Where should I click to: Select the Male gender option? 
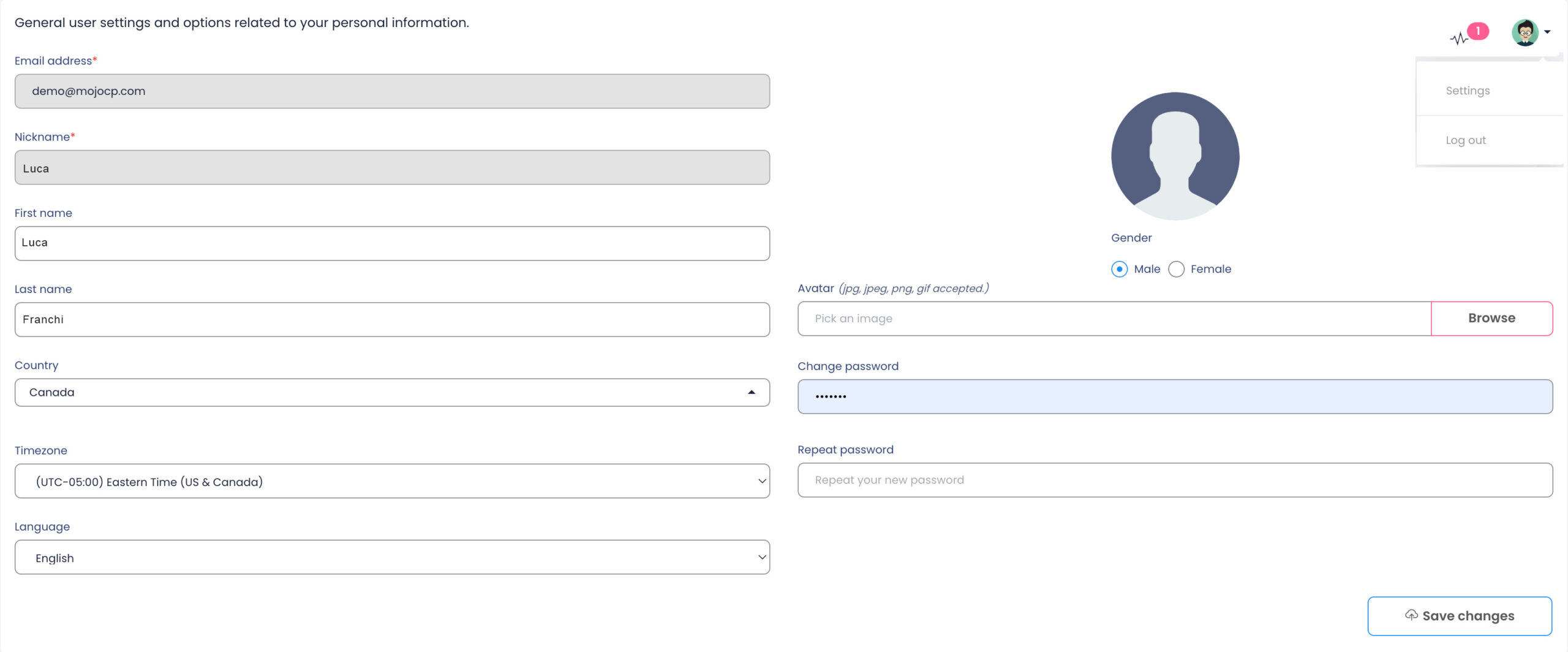[1119, 269]
